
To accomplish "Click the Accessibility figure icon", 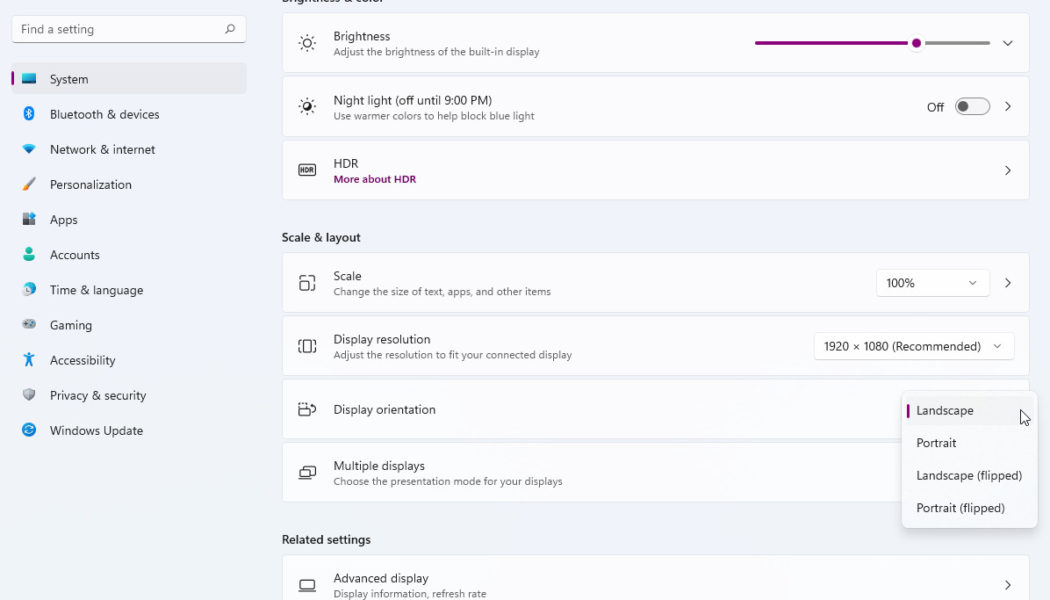I will pyautogui.click(x=29, y=360).
